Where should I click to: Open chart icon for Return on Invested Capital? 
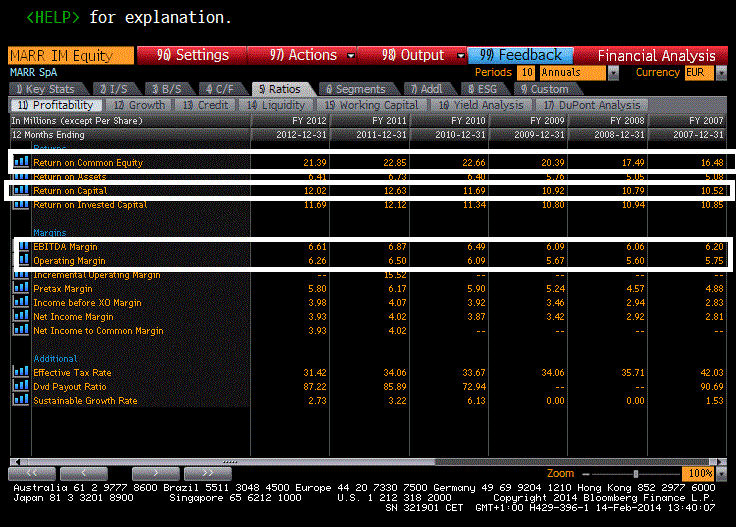[x=21, y=204]
